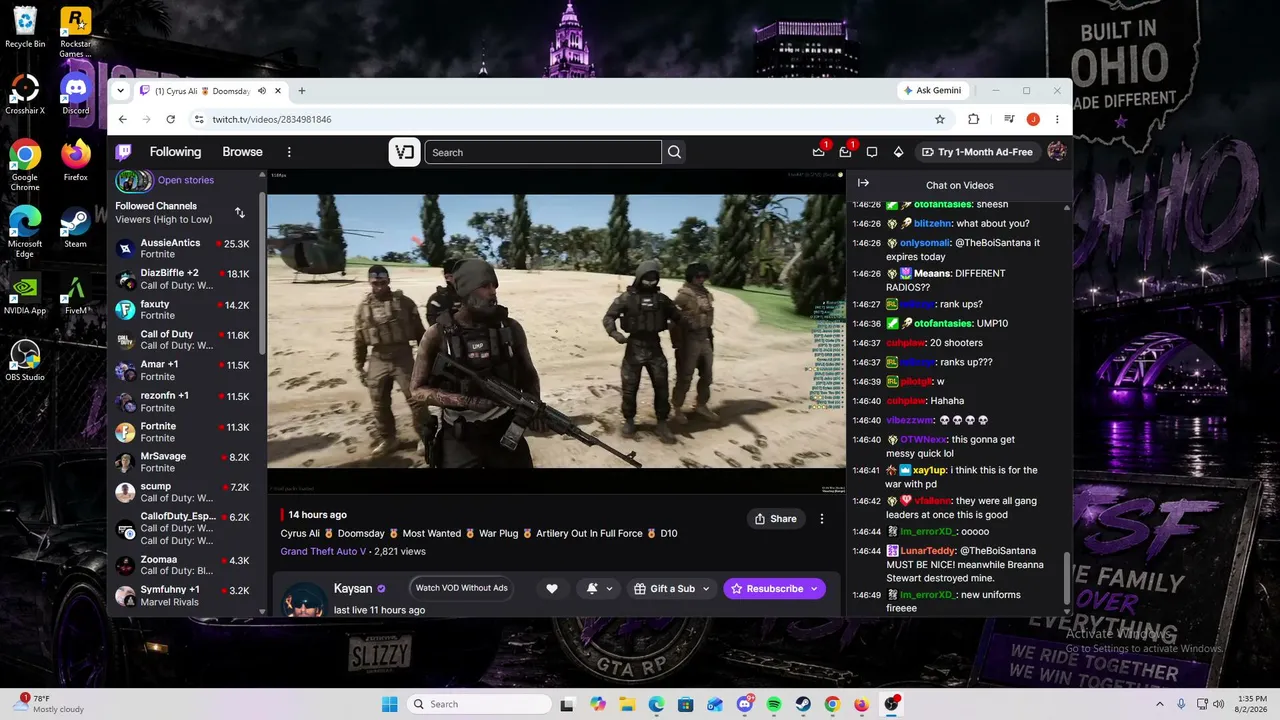Screen dimensions: 1280x720
Task: Switch to the Following tab
Action: [x=175, y=152]
